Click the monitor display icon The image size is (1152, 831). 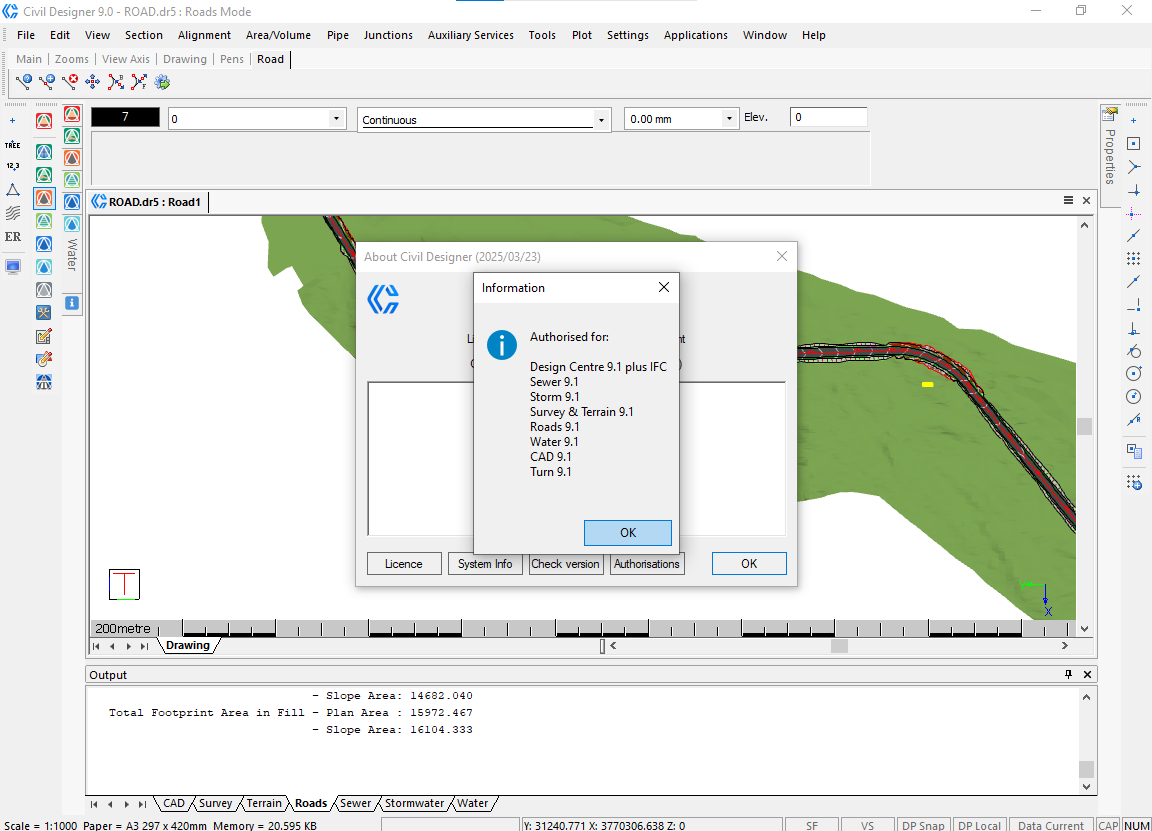12,267
